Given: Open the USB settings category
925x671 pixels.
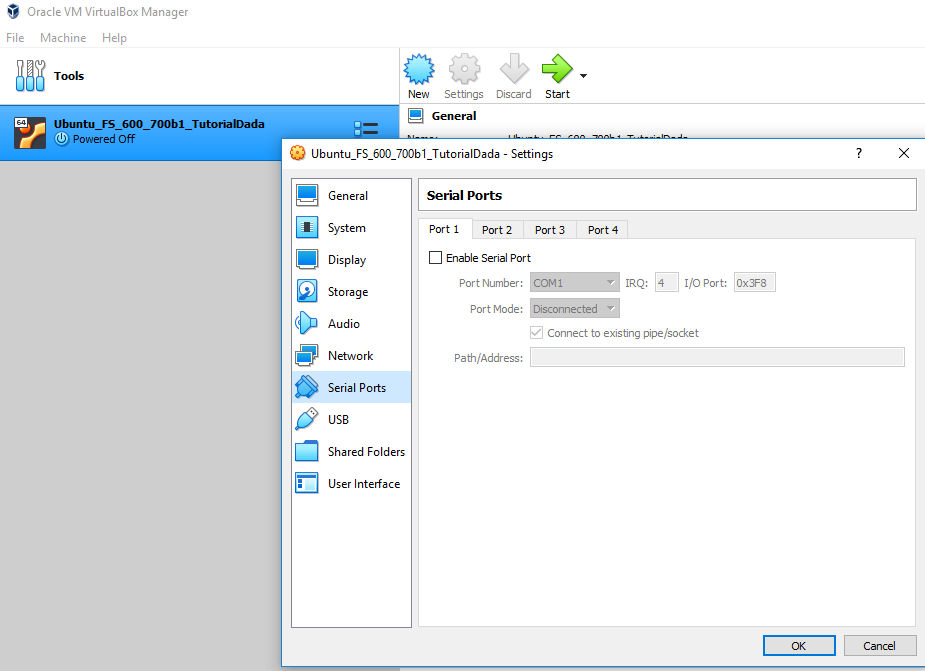Looking at the screenshot, I should [x=338, y=420].
